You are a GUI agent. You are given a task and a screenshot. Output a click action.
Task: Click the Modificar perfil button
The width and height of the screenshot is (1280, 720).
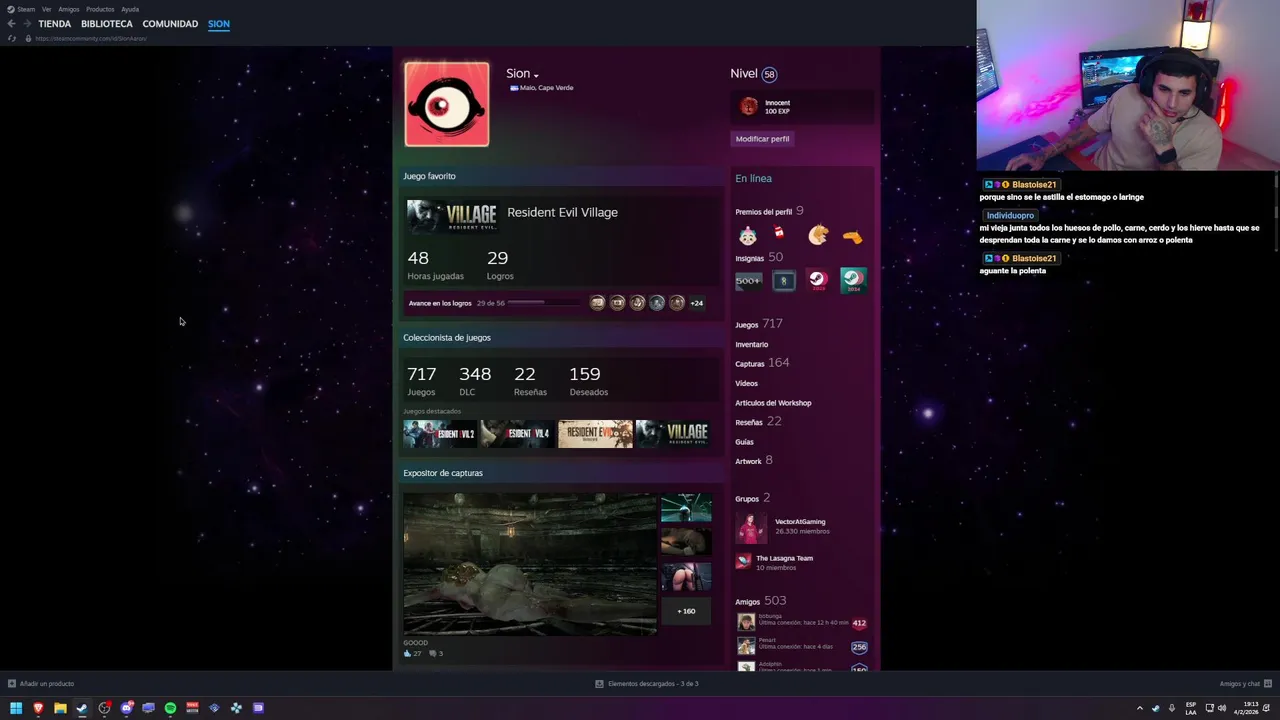click(763, 139)
